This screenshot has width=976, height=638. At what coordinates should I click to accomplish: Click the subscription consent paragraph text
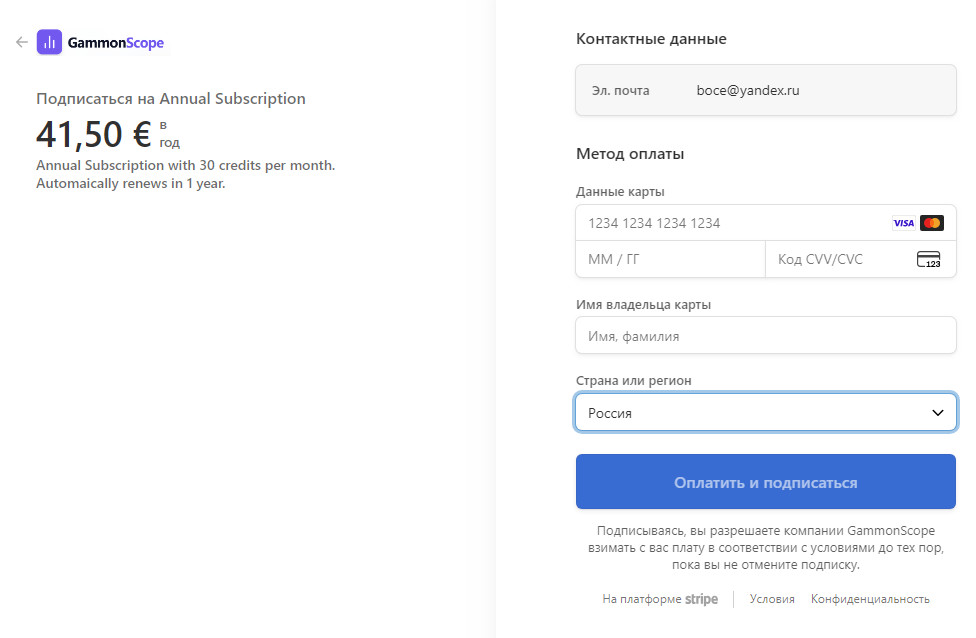click(766, 548)
